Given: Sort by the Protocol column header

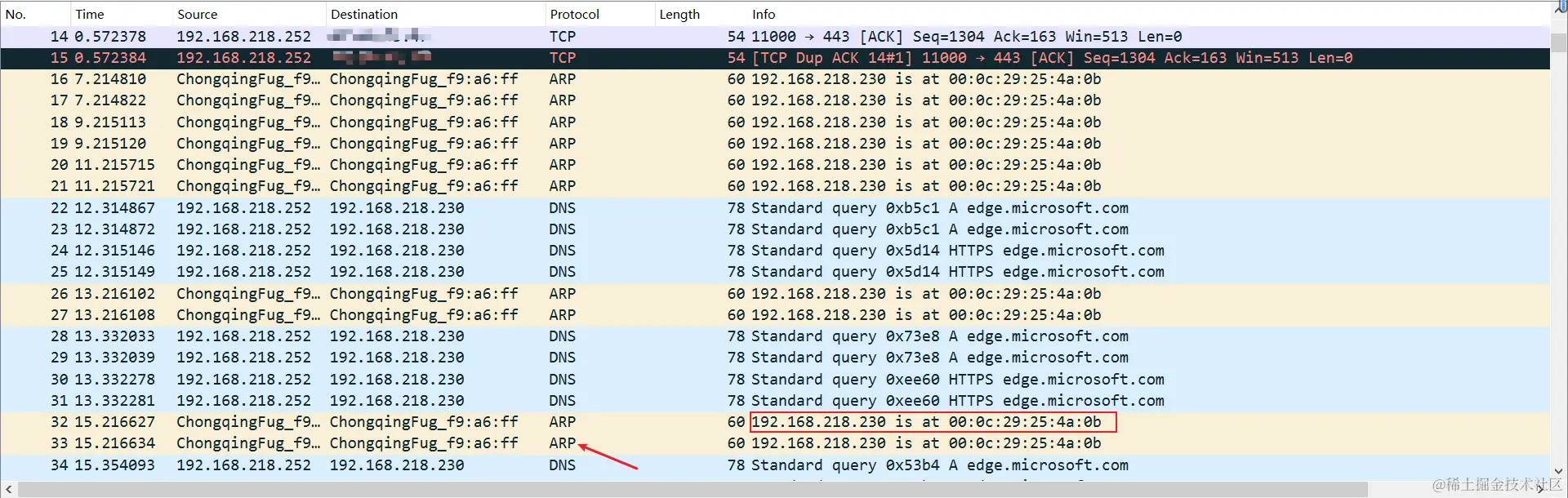Looking at the screenshot, I should 599,14.
